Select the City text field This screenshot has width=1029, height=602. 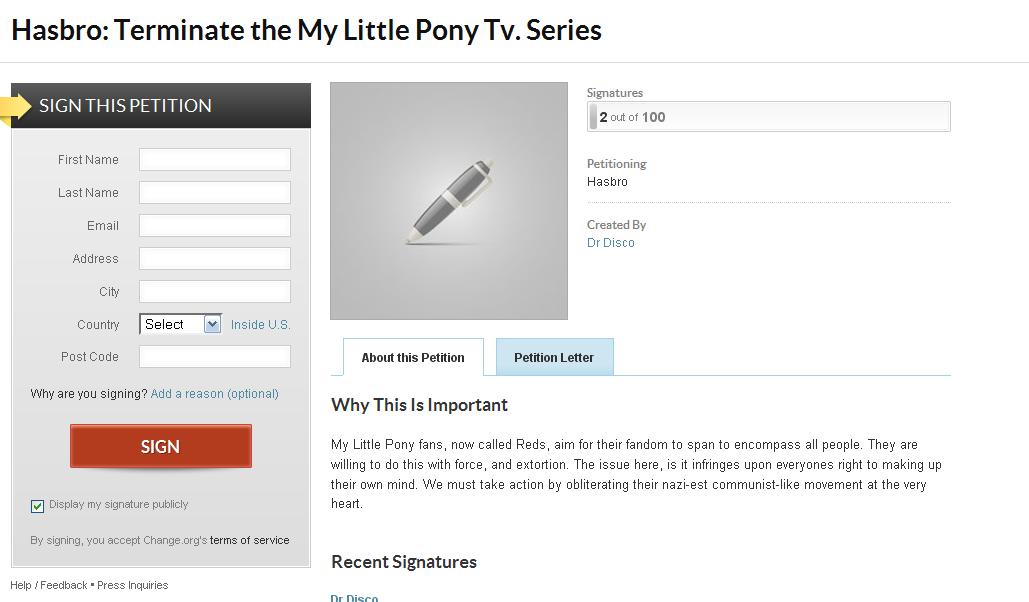(x=215, y=292)
